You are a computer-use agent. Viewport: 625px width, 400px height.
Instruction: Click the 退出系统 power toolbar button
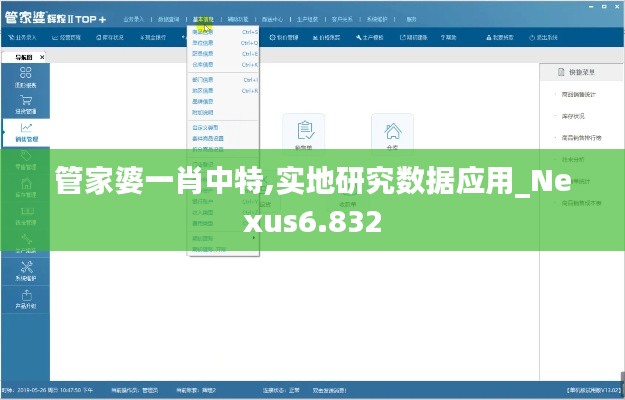click(x=543, y=37)
